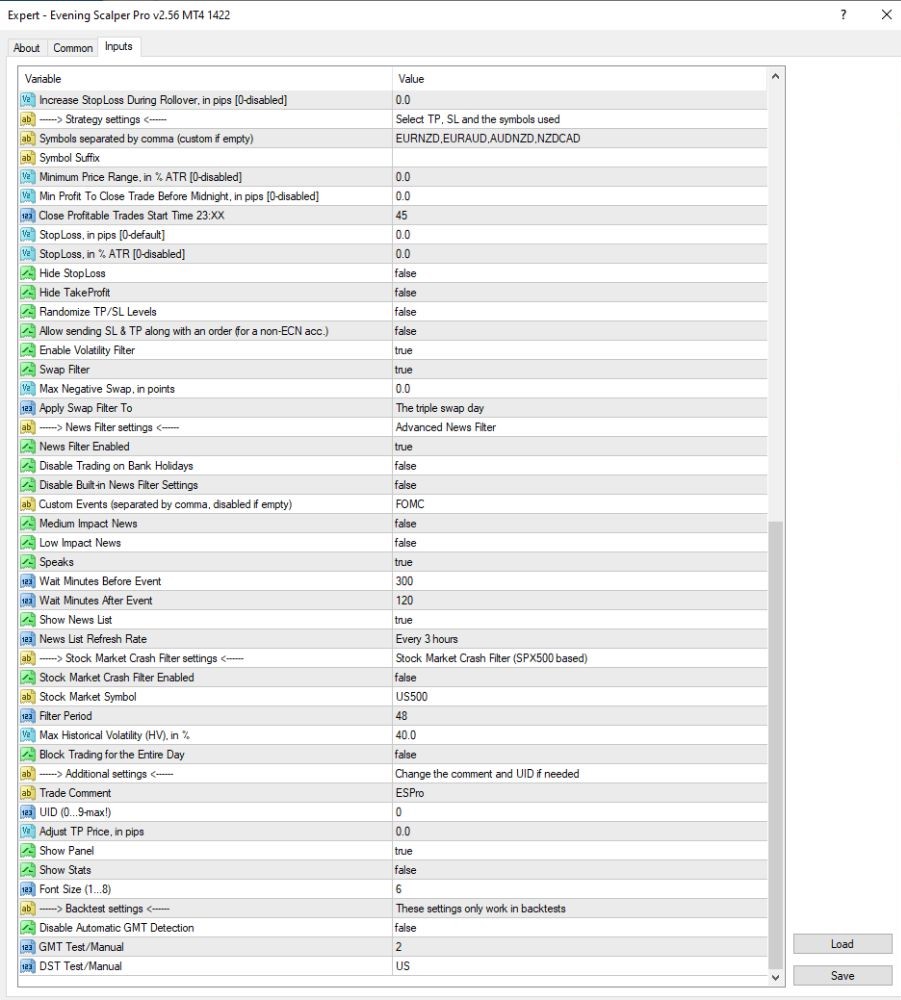The height and width of the screenshot is (1000, 901).
Task: Click the icon beside Enable Volatility Filter
Action: coord(27,350)
